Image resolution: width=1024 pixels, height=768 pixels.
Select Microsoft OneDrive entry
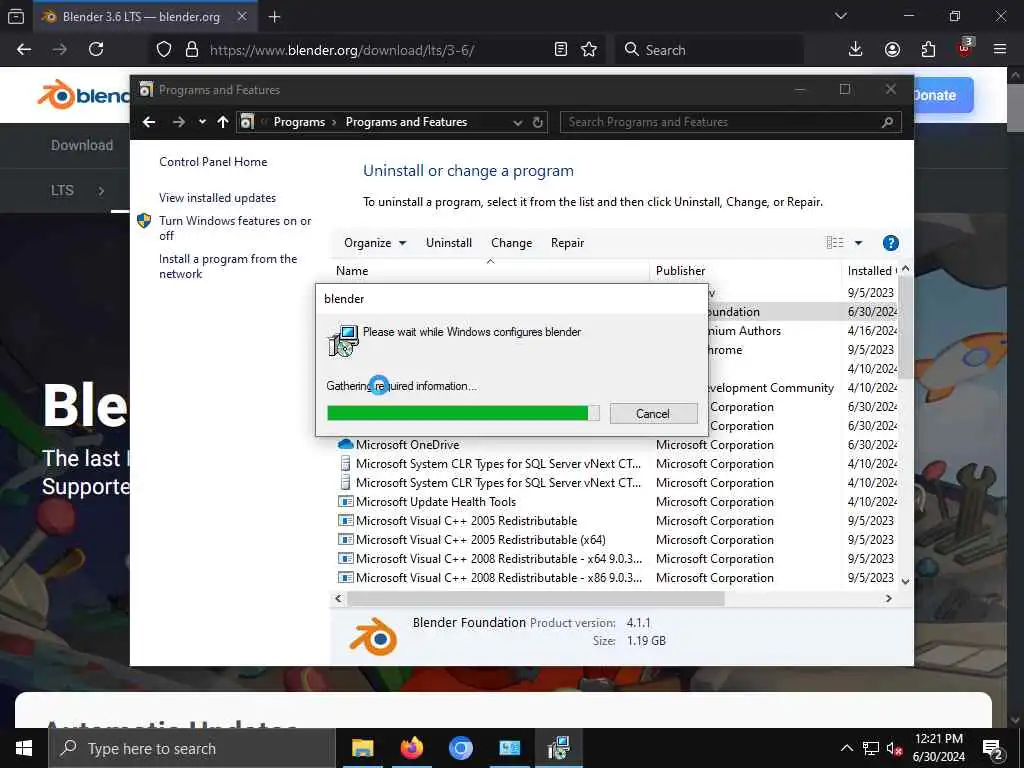(x=408, y=445)
